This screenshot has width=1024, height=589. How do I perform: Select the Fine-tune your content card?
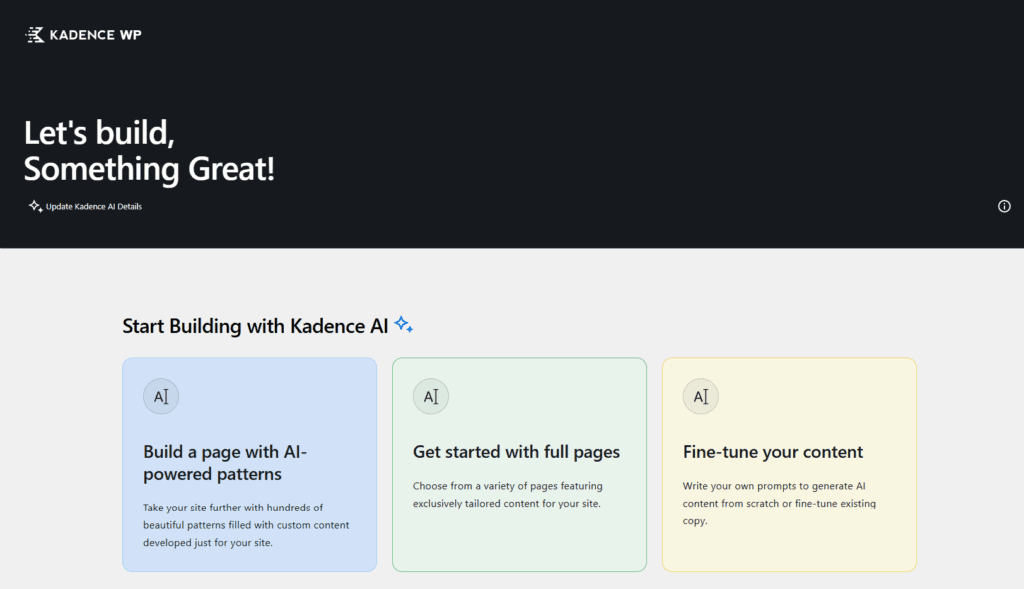(x=789, y=464)
